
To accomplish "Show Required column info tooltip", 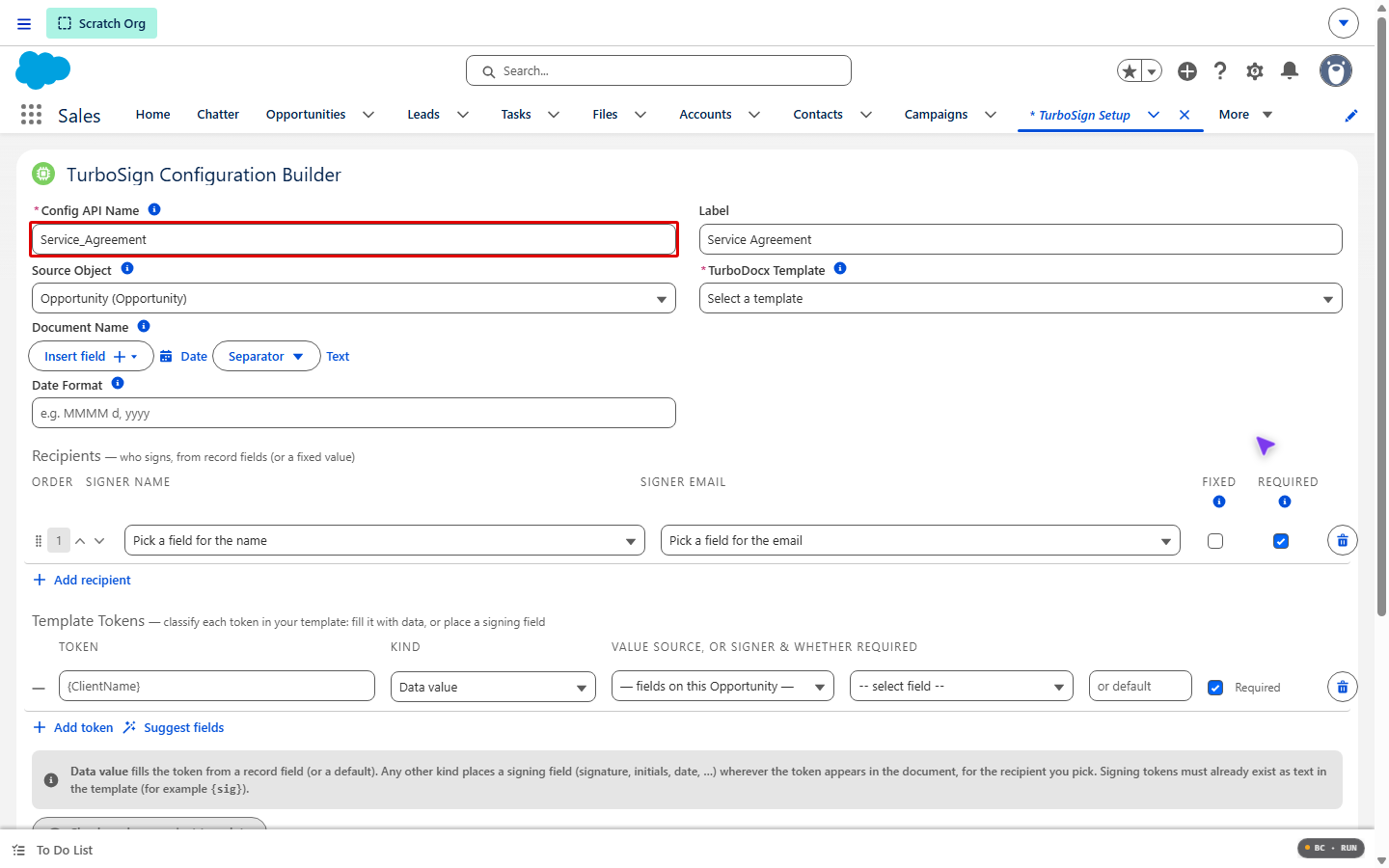I will tap(1285, 502).
